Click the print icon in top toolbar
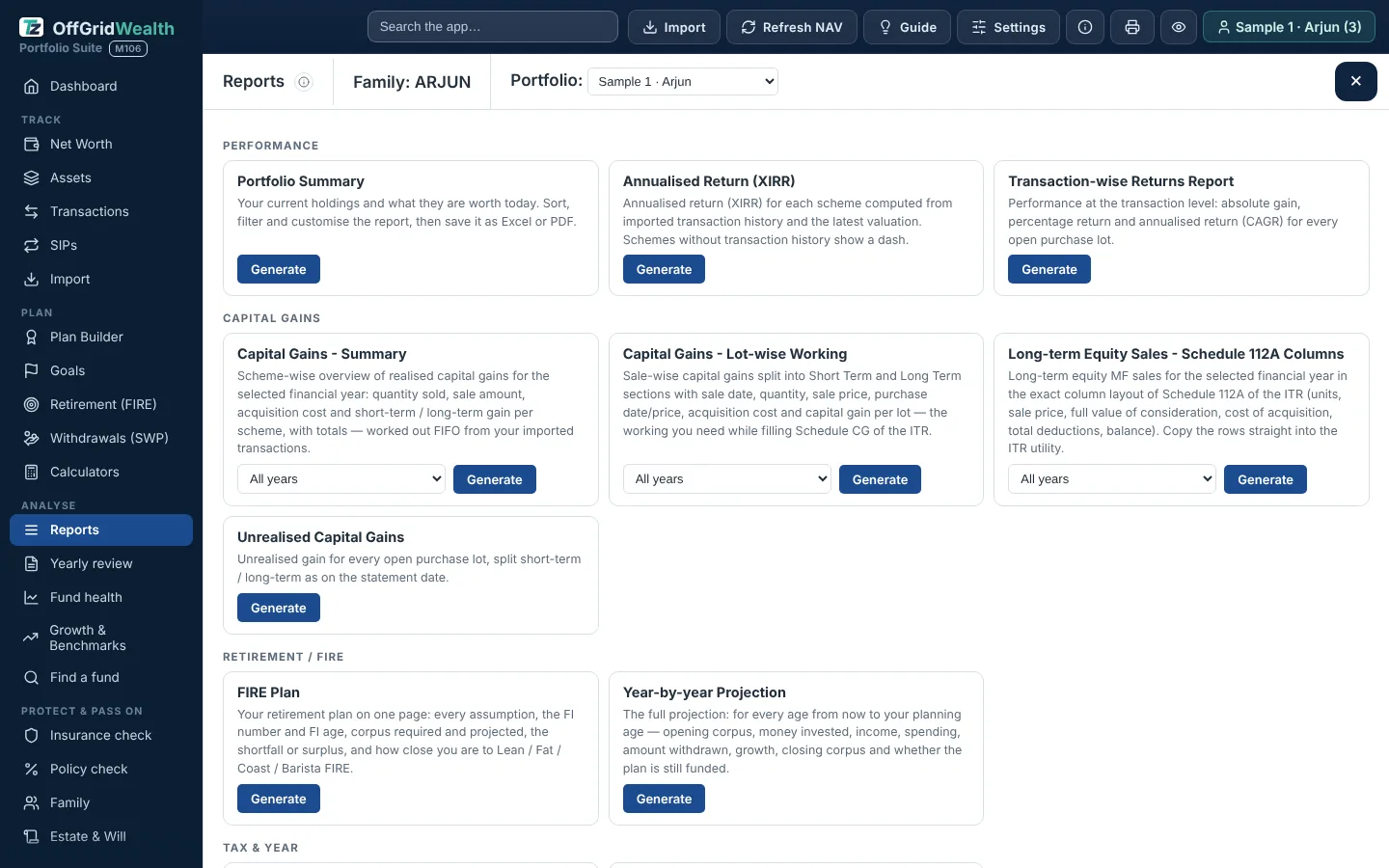Screen dimensions: 1389x868 pyautogui.click(x=1132, y=27)
